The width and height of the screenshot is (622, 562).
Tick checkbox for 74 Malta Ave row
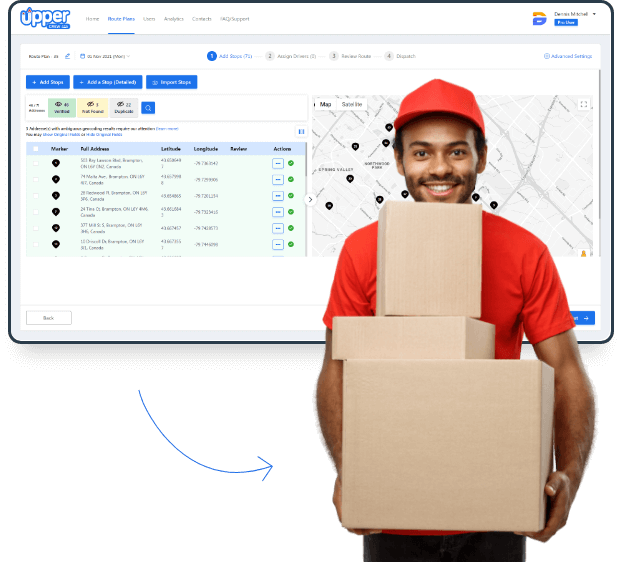coord(36,180)
